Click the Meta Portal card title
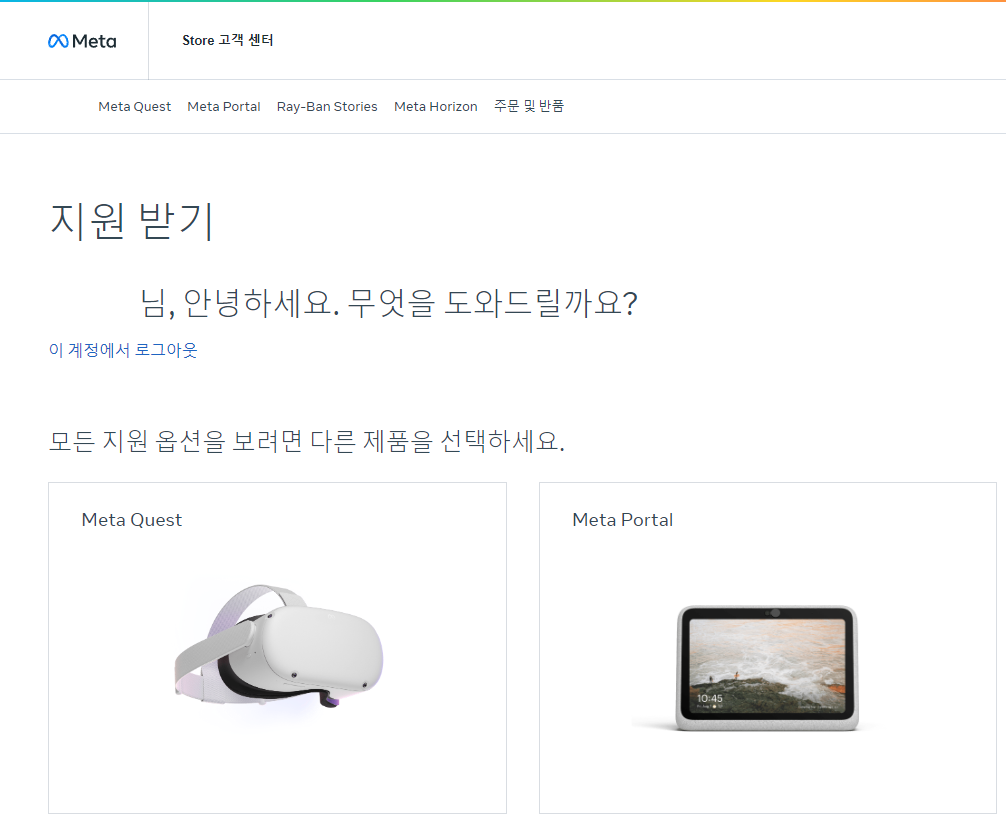This screenshot has height=832, width=1006. pyautogui.click(x=622, y=520)
